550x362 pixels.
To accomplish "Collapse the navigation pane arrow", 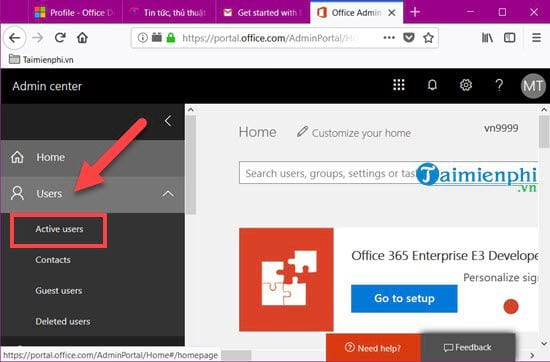I will [x=168, y=121].
